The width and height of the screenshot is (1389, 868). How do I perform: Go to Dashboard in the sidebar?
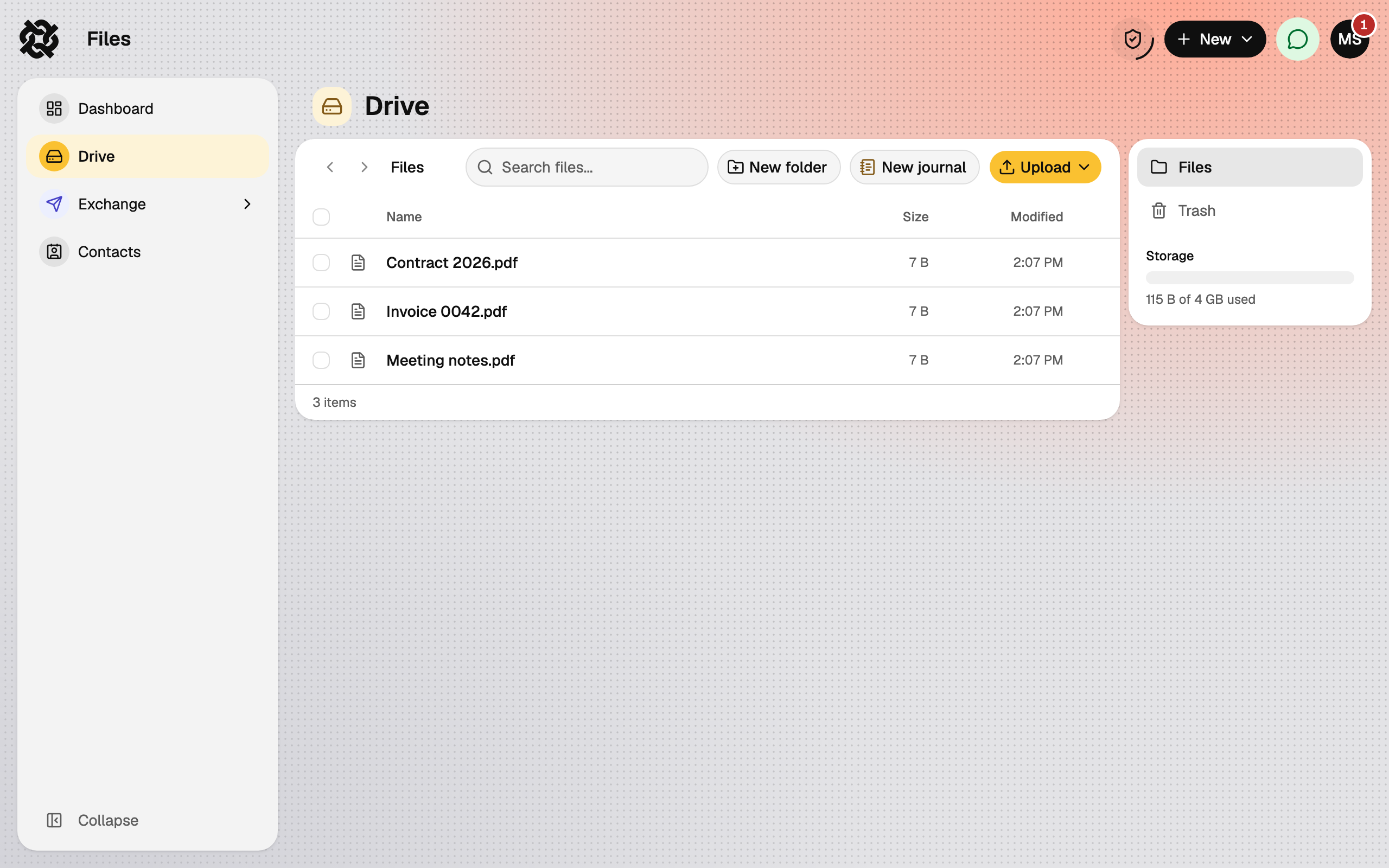tap(148, 108)
